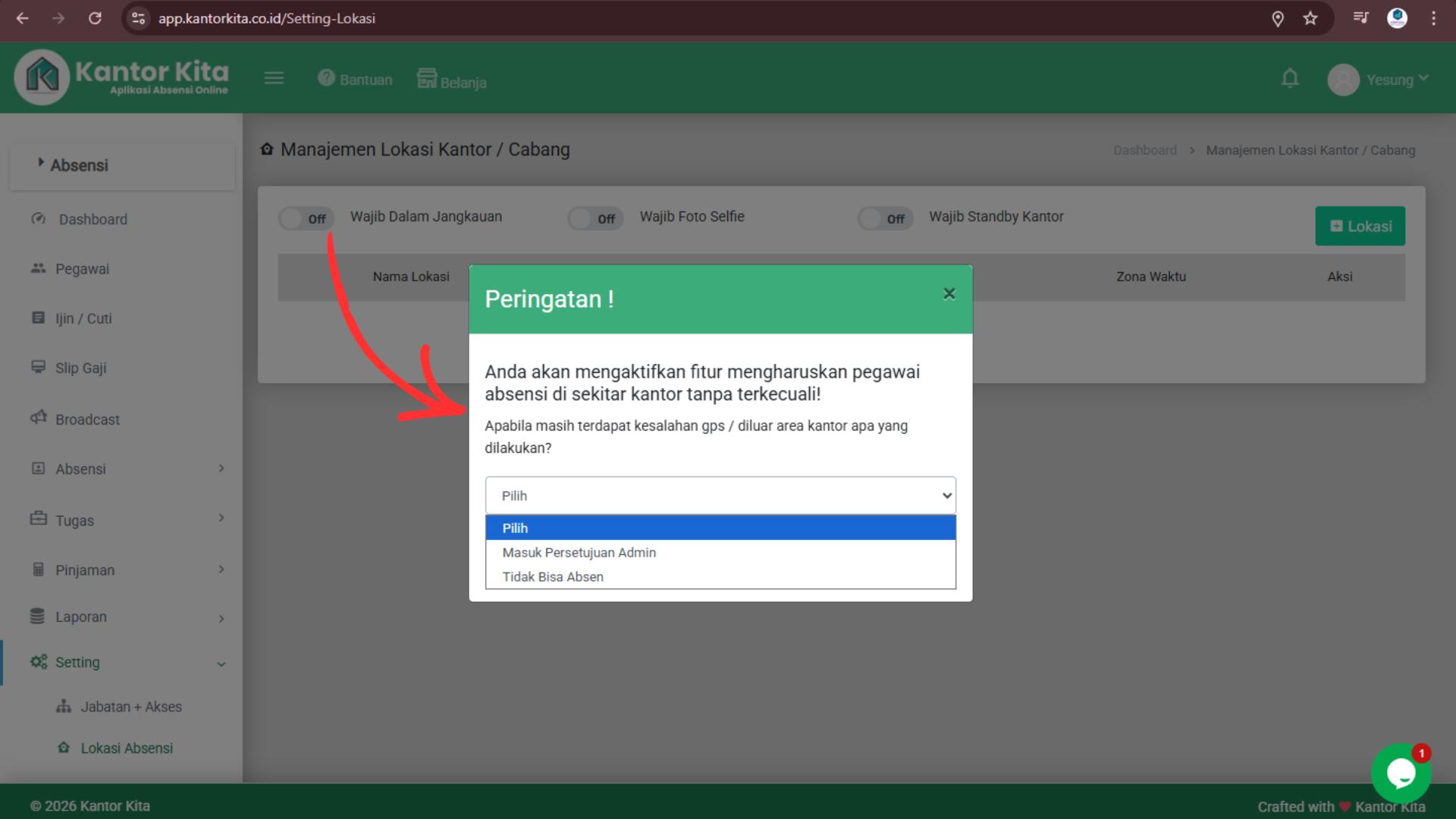
Task: Enable the Wajib Foto Selfie toggle
Action: [595, 219]
